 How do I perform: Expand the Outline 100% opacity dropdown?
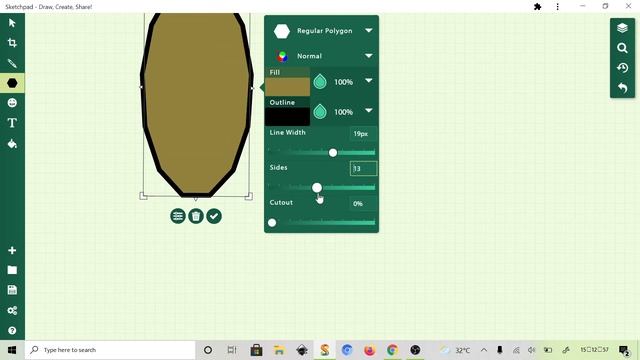[x=369, y=111]
